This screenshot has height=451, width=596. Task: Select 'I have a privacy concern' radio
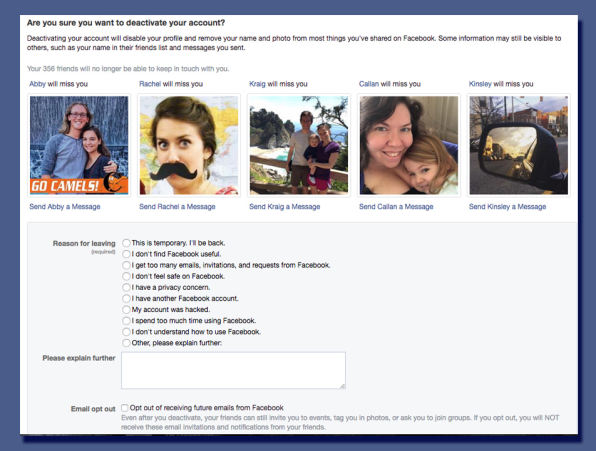point(126,287)
